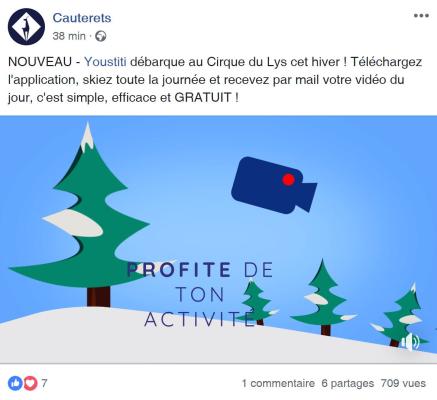Viewport: 437px width, 400px height.
Task: Open the list of 7 reactions
Action: [x=44, y=383]
